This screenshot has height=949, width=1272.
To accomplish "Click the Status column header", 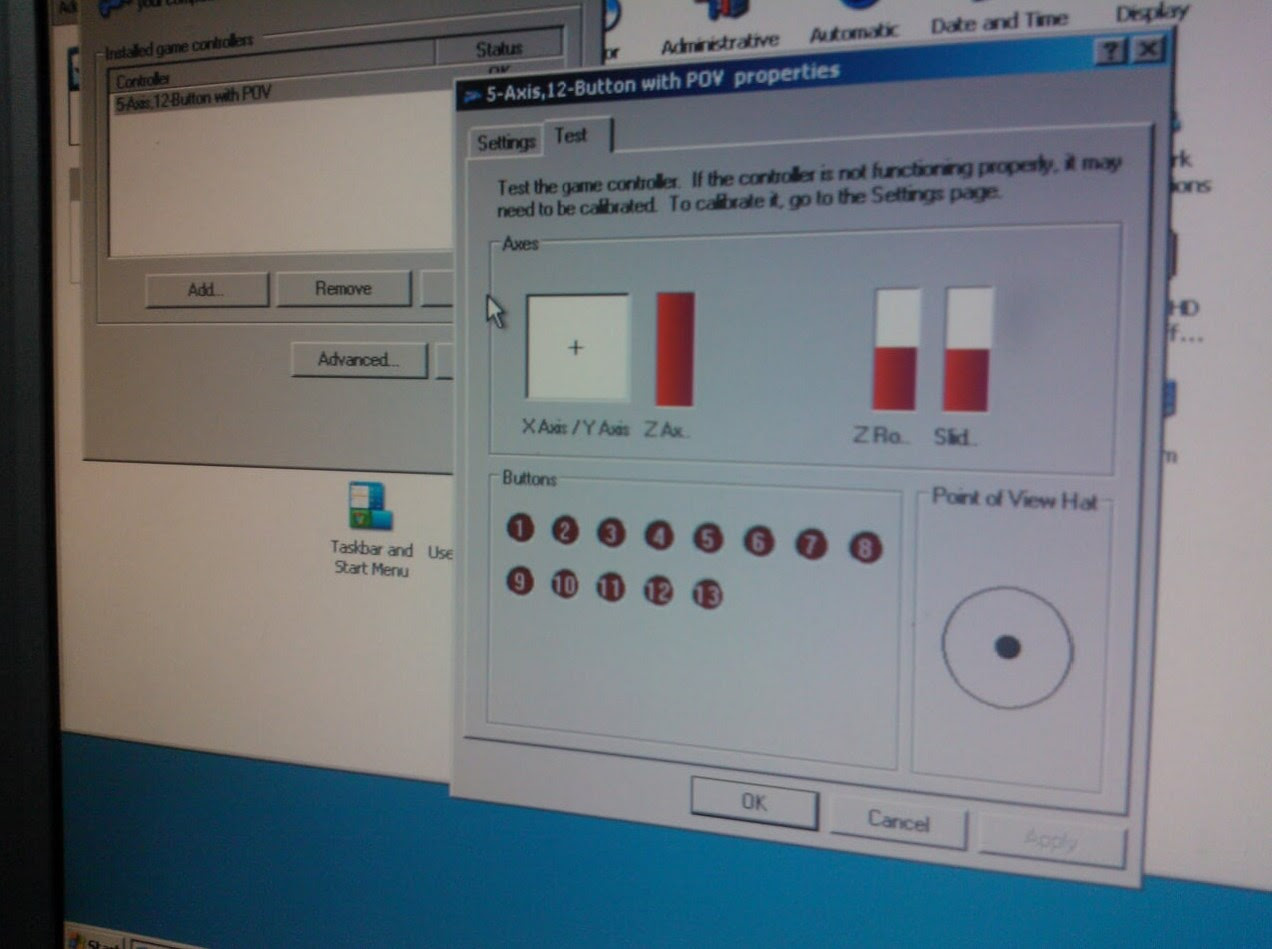I will 499,48.
